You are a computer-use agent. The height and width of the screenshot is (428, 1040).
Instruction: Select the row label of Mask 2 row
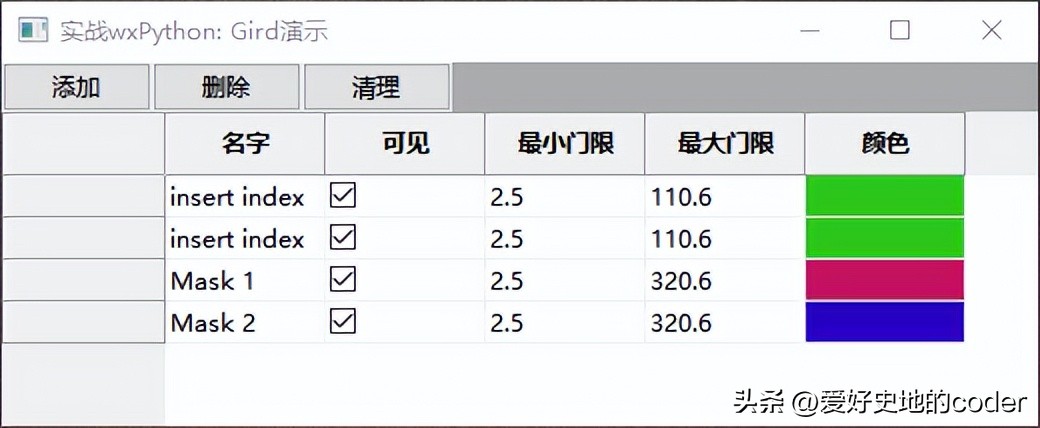tap(84, 322)
